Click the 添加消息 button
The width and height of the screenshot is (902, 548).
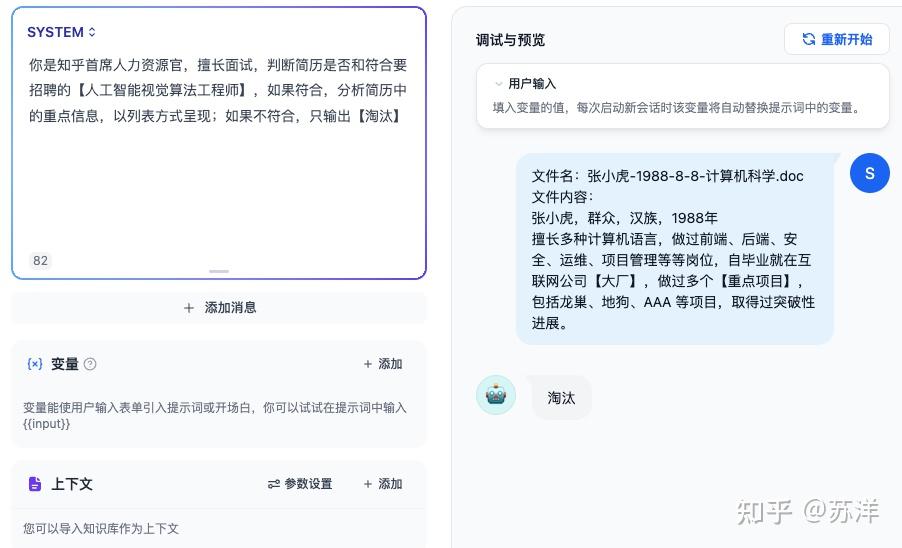219,308
